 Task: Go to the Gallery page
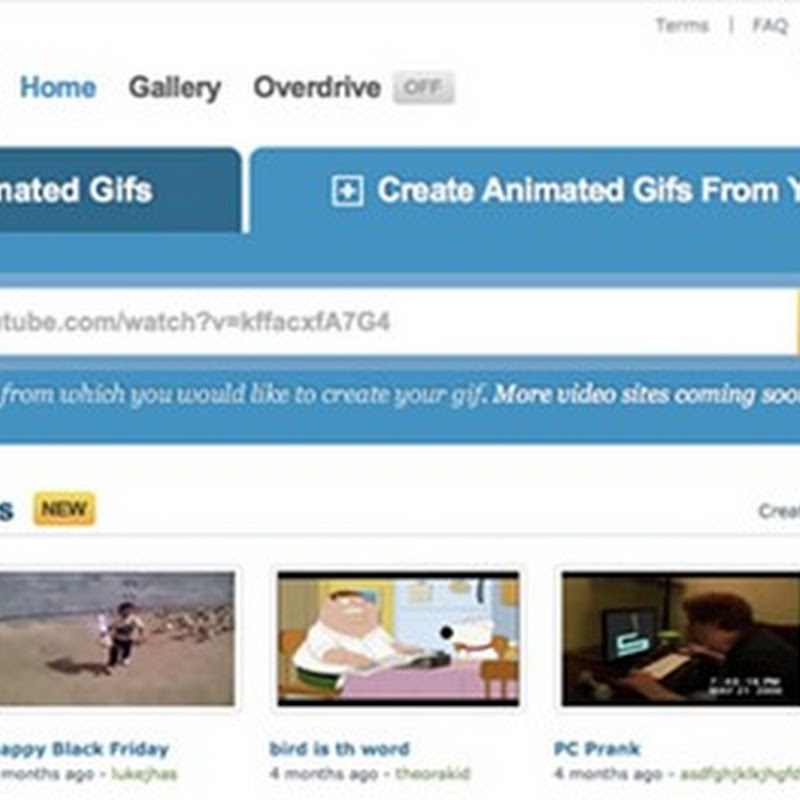tap(175, 88)
